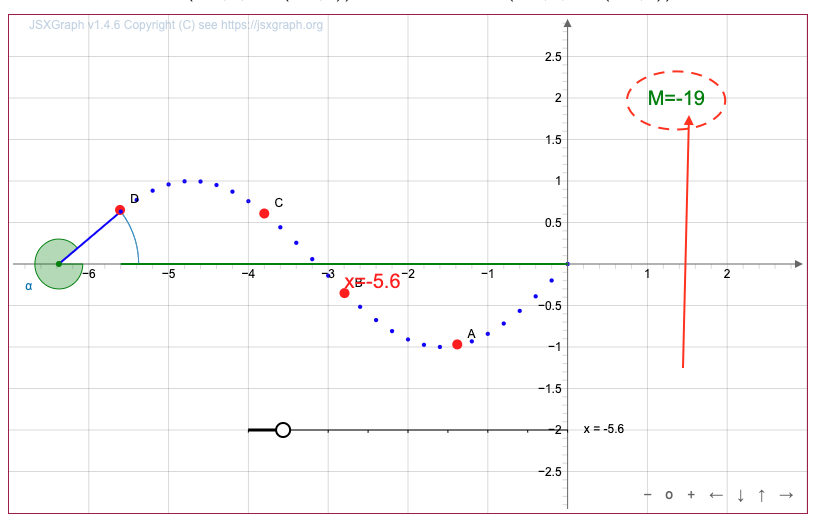Click the white slider handle for x
Image resolution: width=817 pixels, height=526 pixels.
[283, 430]
